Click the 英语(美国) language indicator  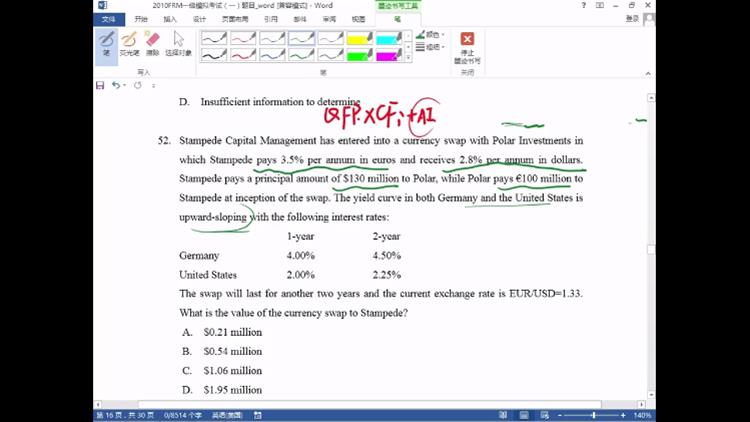pyautogui.click(x=227, y=415)
